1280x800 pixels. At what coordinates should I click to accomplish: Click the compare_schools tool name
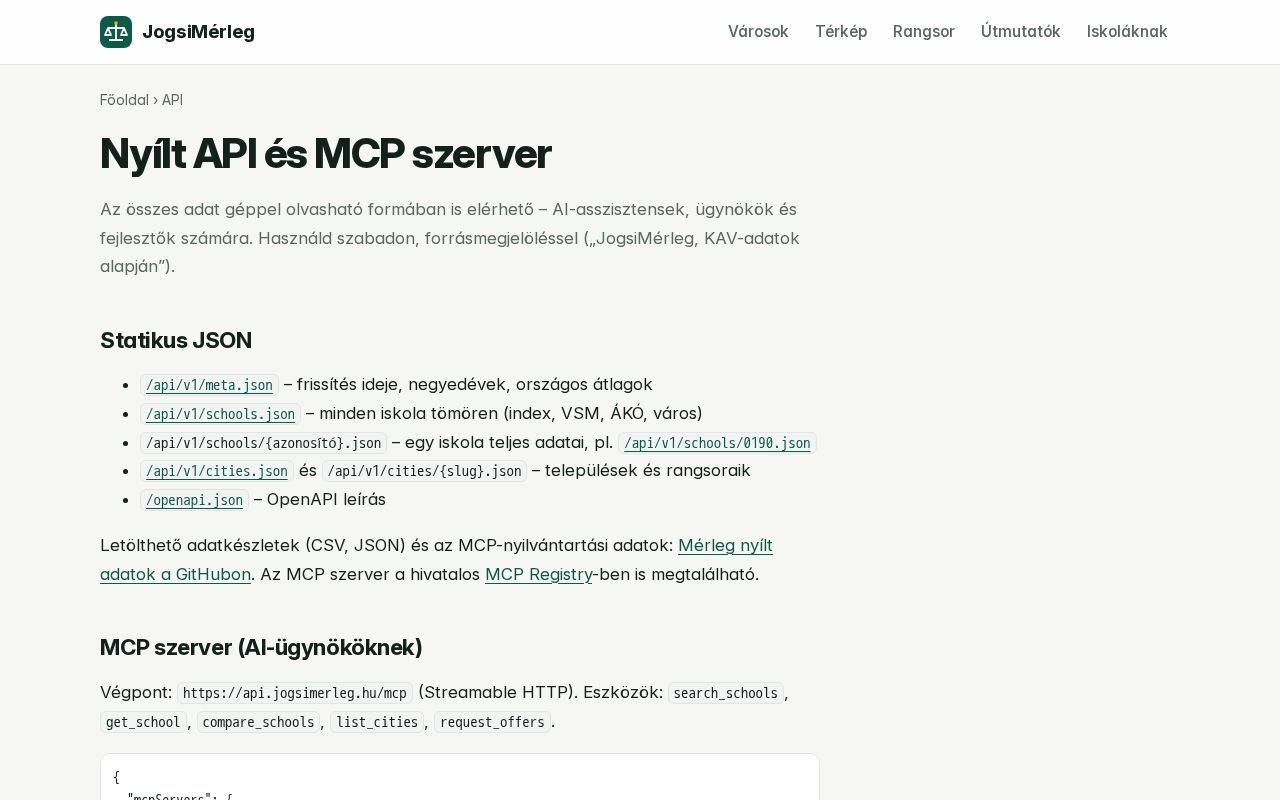[x=258, y=722]
